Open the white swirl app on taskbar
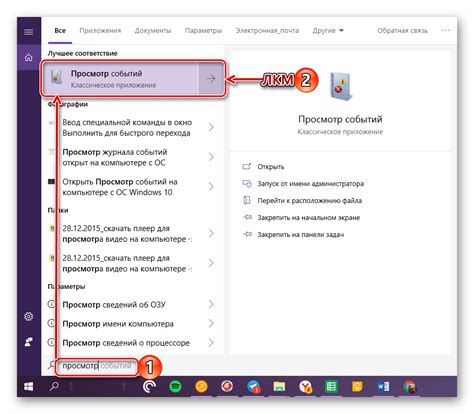 (x=149, y=387)
